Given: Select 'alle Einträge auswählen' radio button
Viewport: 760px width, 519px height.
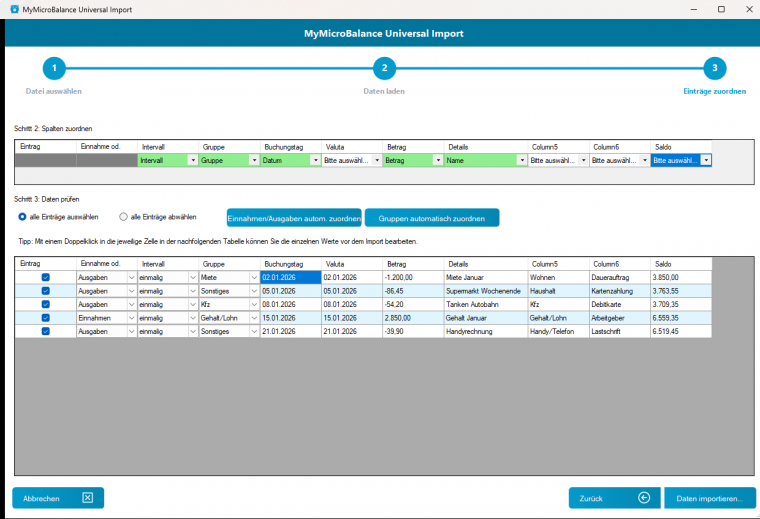Looking at the screenshot, I should tap(22, 217).
